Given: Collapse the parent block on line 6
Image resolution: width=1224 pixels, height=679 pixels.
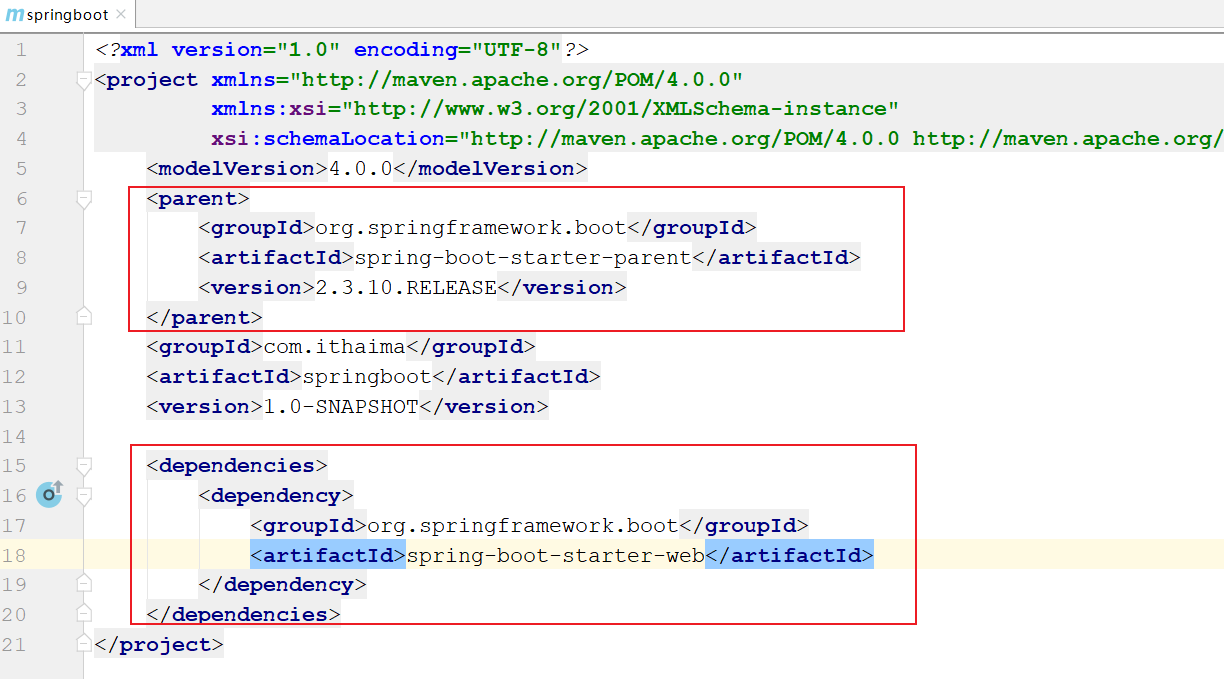Looking at the screenshot, I should pos(84,199).
